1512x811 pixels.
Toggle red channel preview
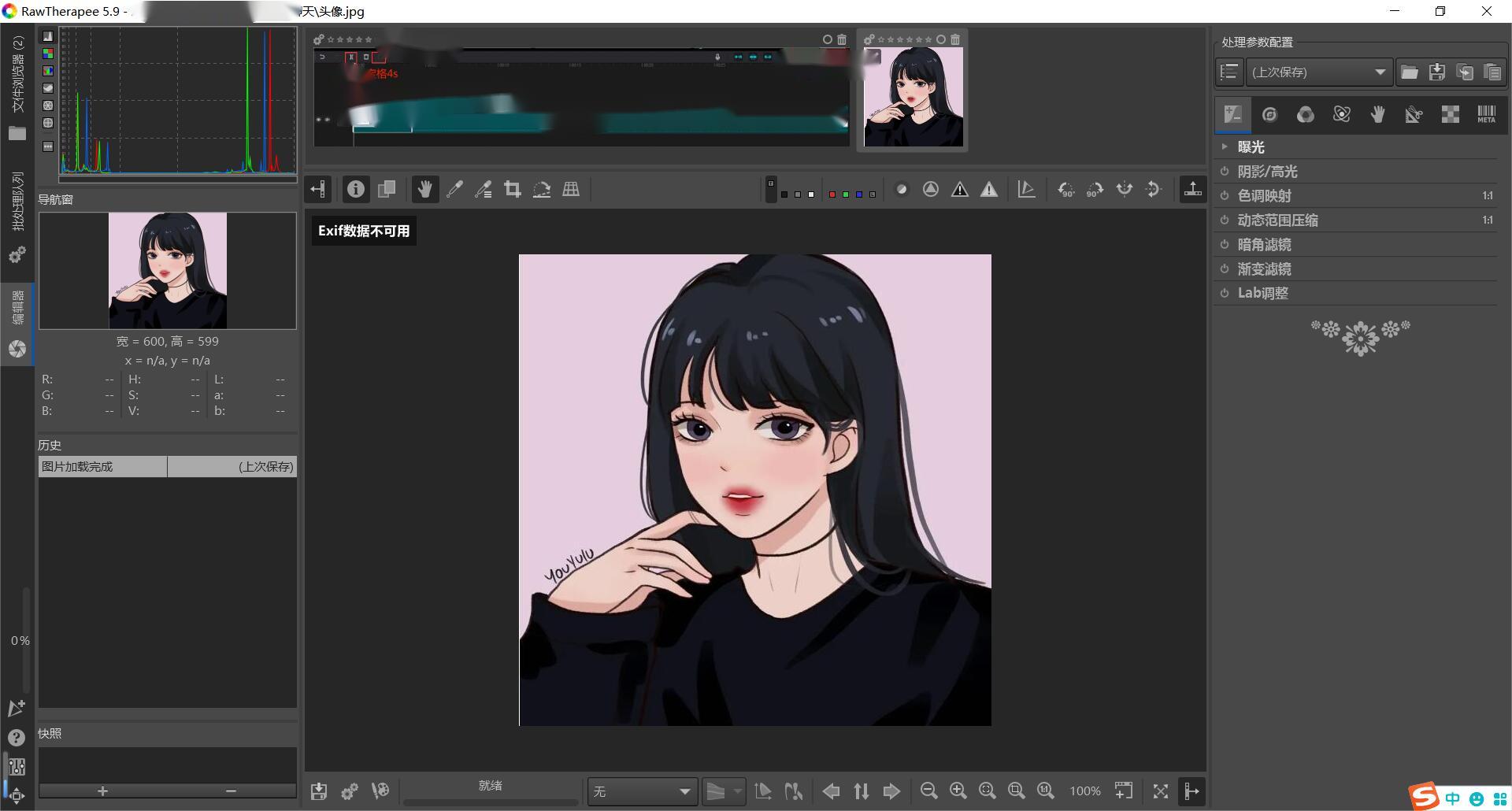click(832, 194)
